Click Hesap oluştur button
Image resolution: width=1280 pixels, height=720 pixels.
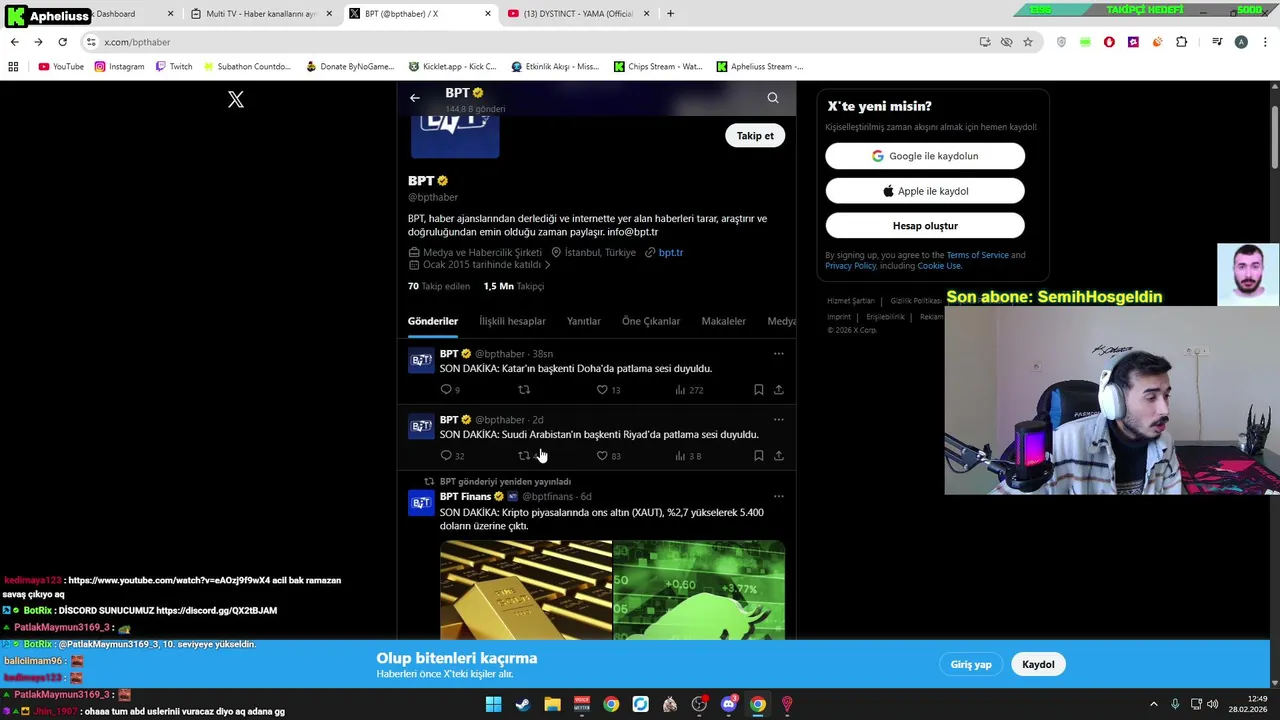click(x=925, y=226)
